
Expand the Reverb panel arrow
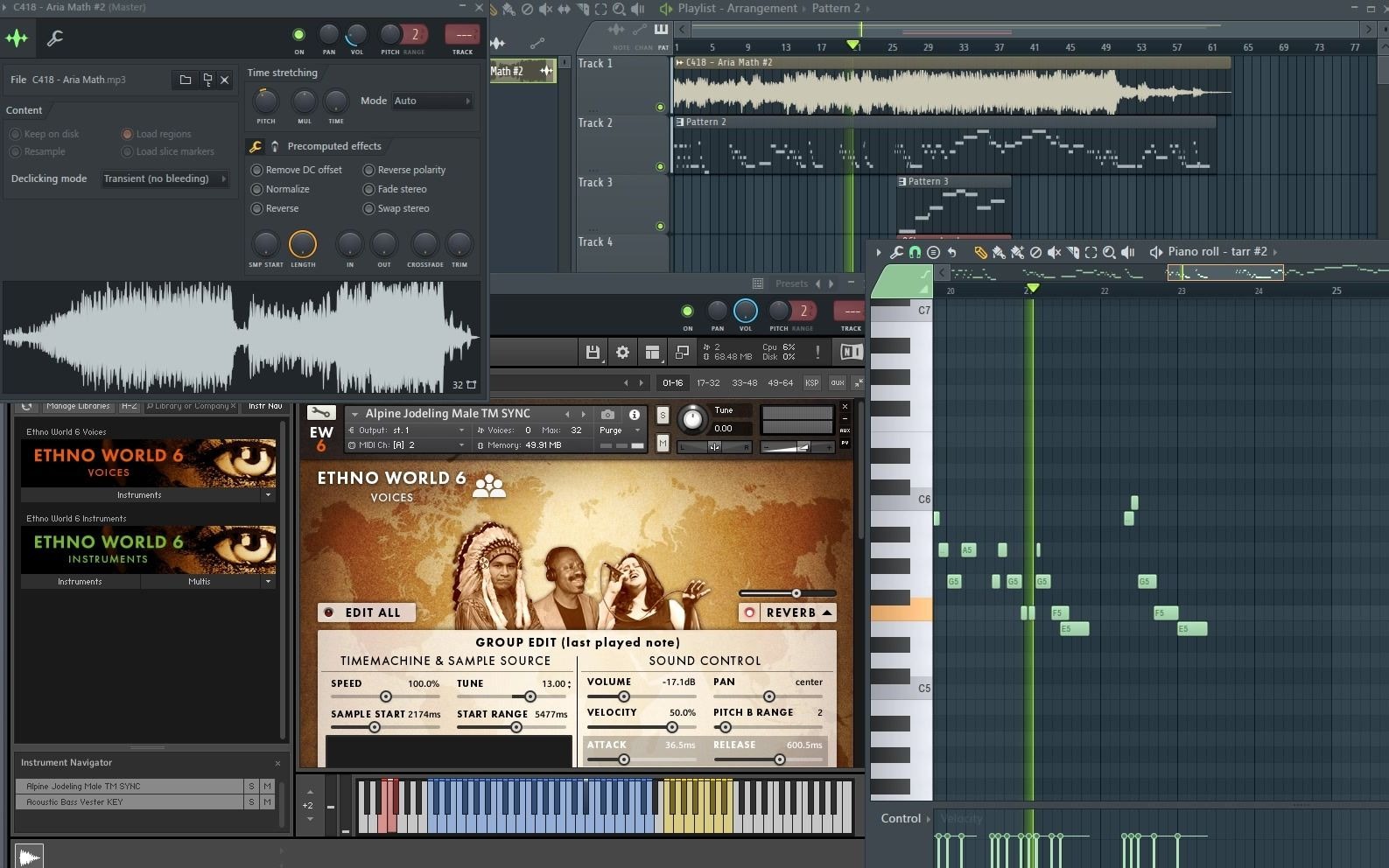click(x=826, y=612)
